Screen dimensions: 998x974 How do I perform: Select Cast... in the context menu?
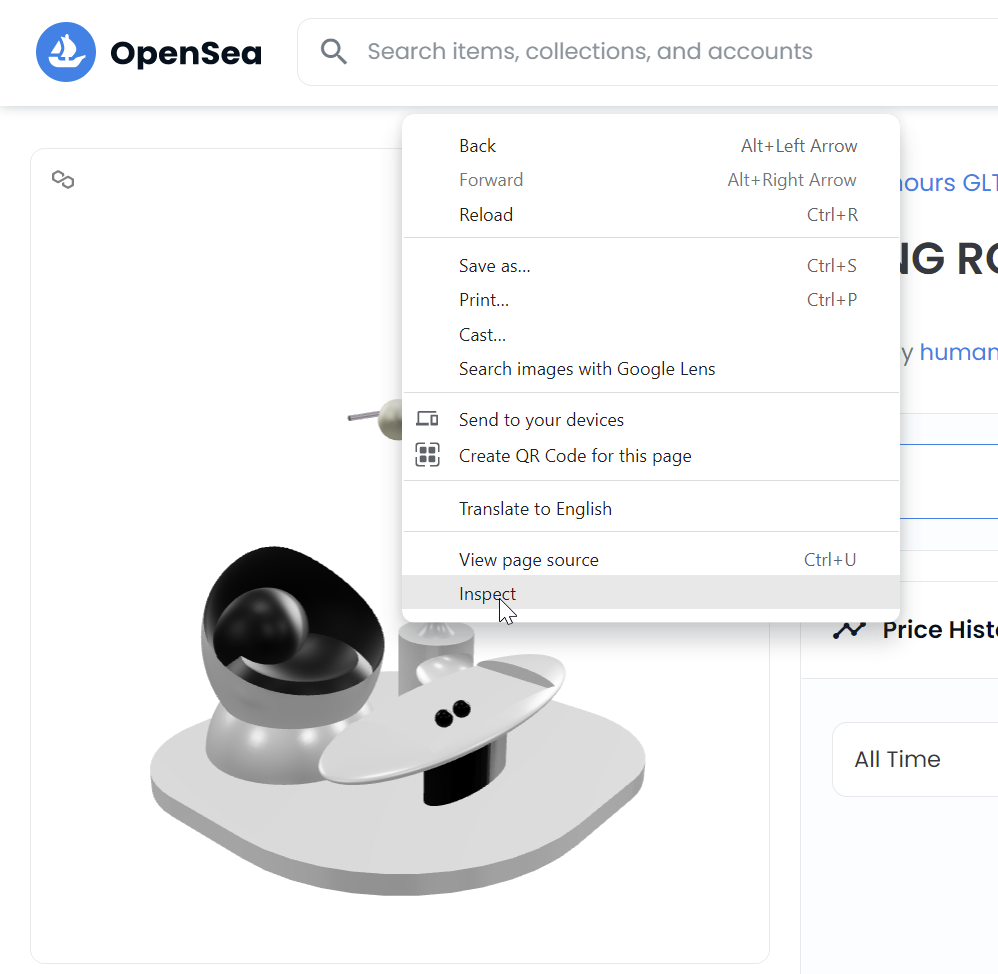coord(650,334)
